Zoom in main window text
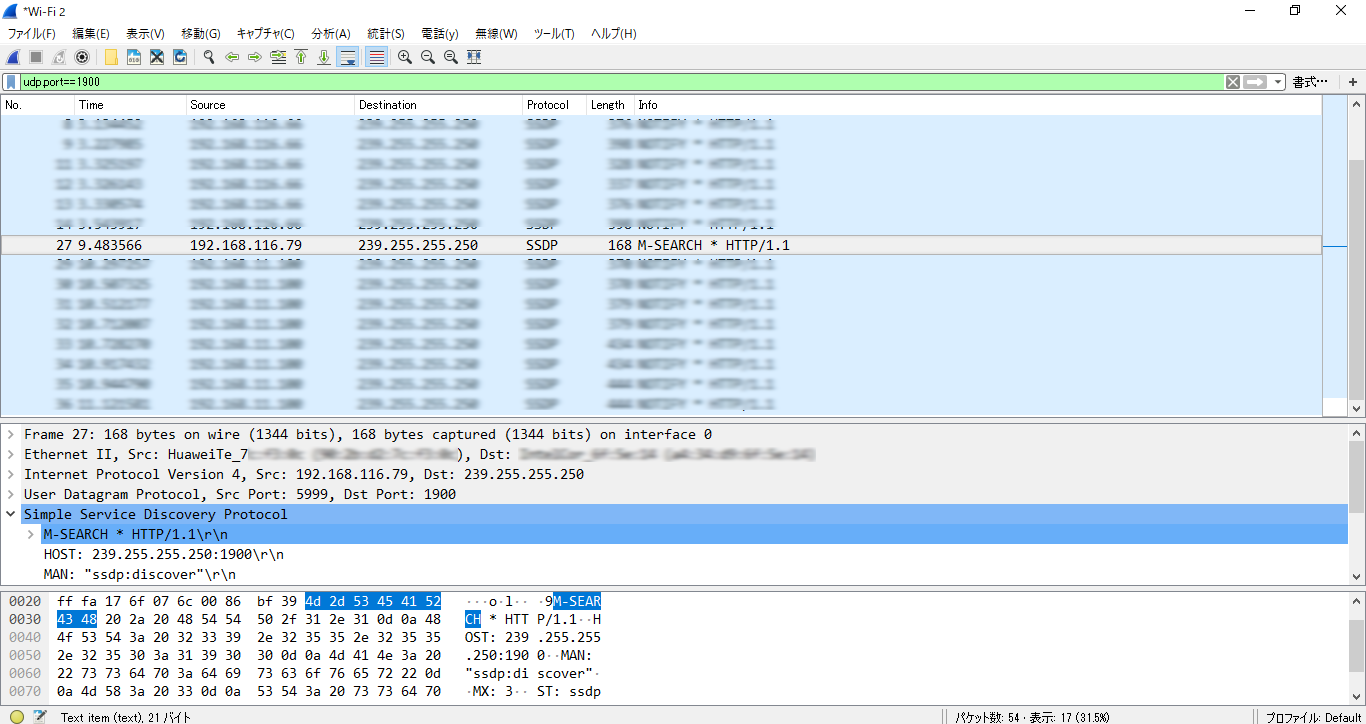This screenshot has height=724, width=1366. pos(405,57)
